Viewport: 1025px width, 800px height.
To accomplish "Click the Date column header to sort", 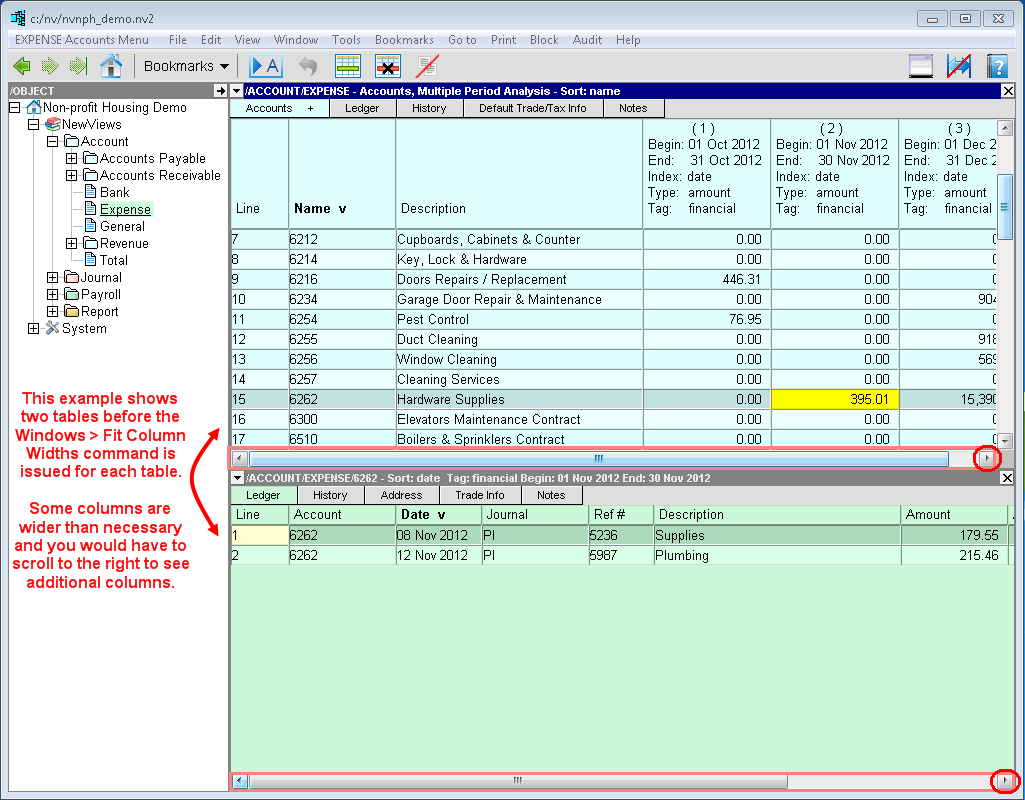I will click(x=422, y=514).
